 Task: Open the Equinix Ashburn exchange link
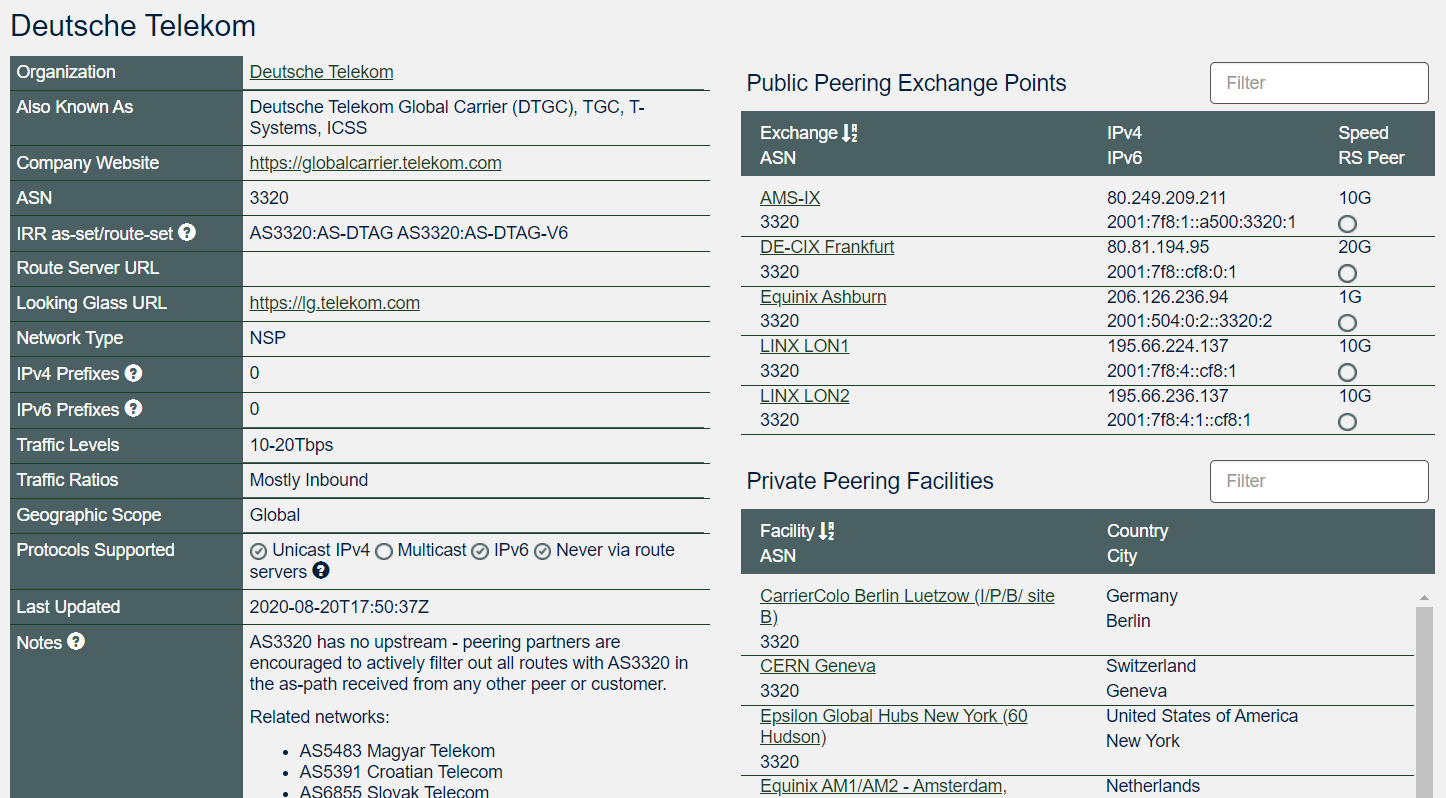point(823,297)
